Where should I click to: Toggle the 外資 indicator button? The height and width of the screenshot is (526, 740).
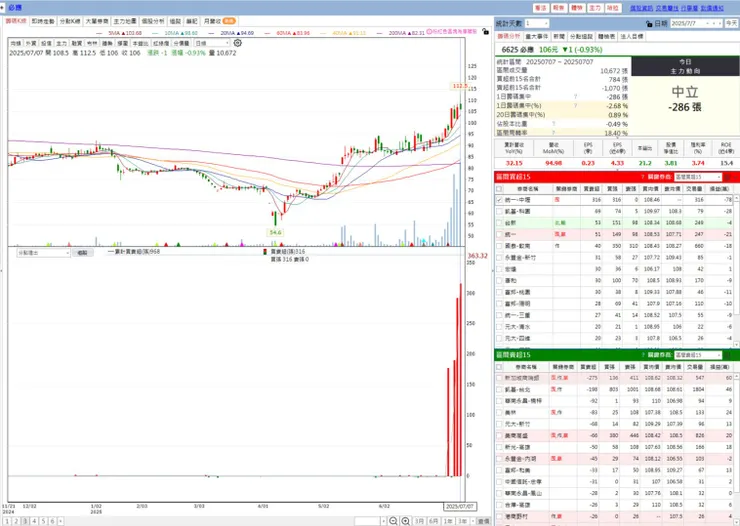pyautogui.click(x=31, y=43)
